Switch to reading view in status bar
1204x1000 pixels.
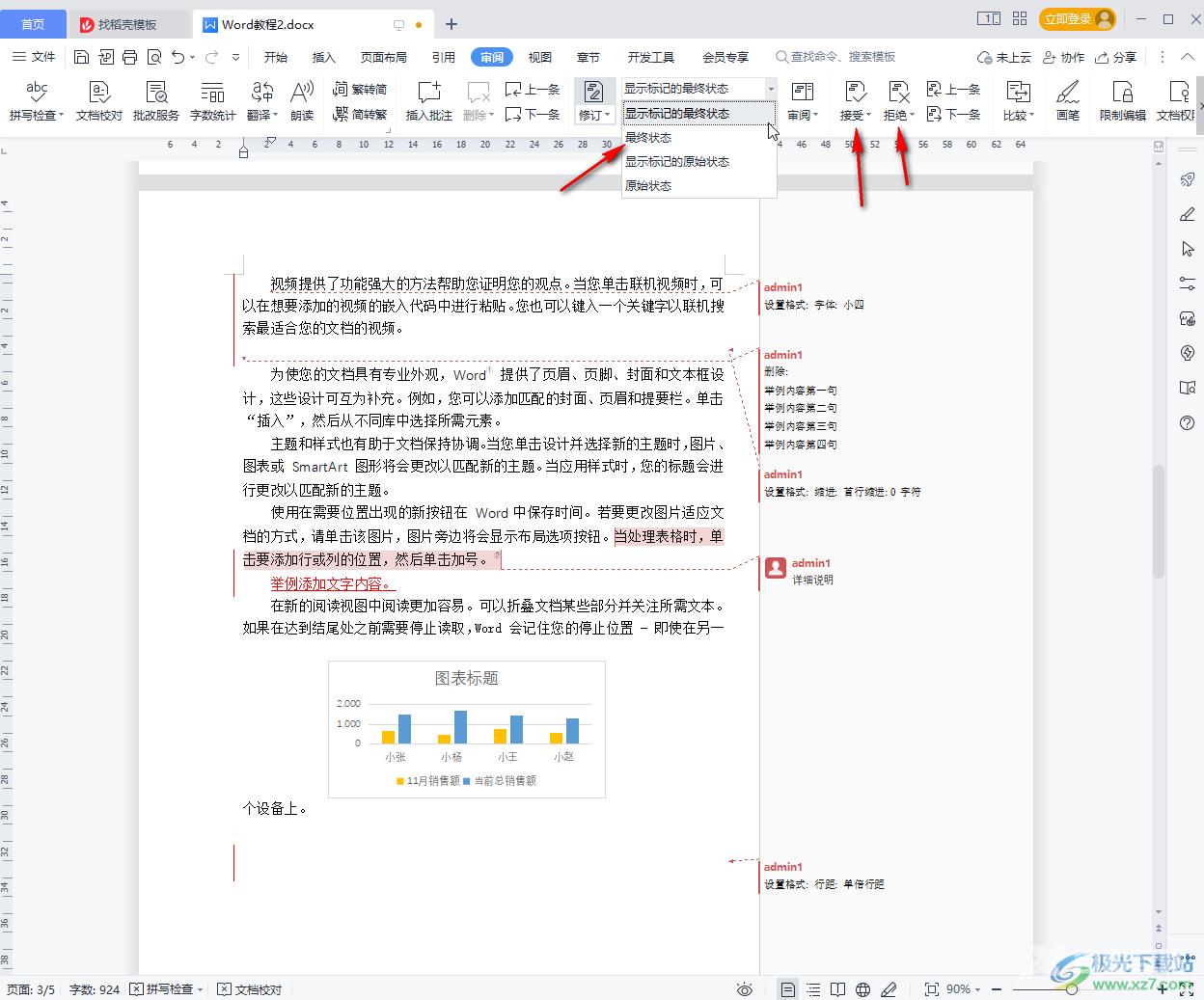click(x=838, y=989)
